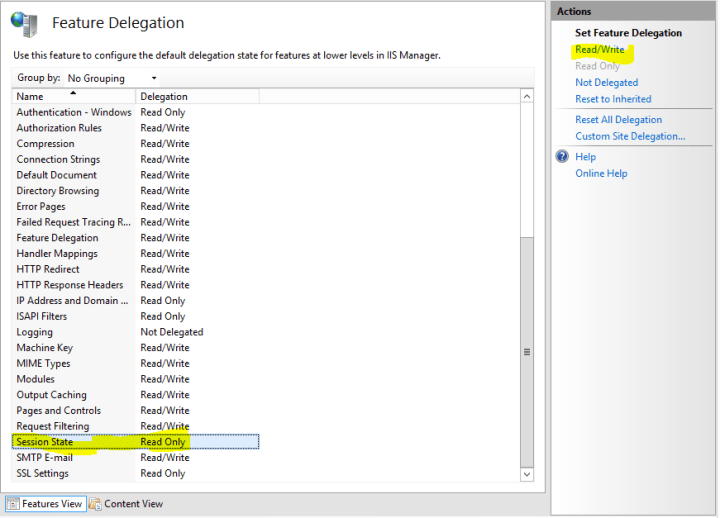Select the Authorization Rules row
The image size is (720, 518).
click(135, 128)
